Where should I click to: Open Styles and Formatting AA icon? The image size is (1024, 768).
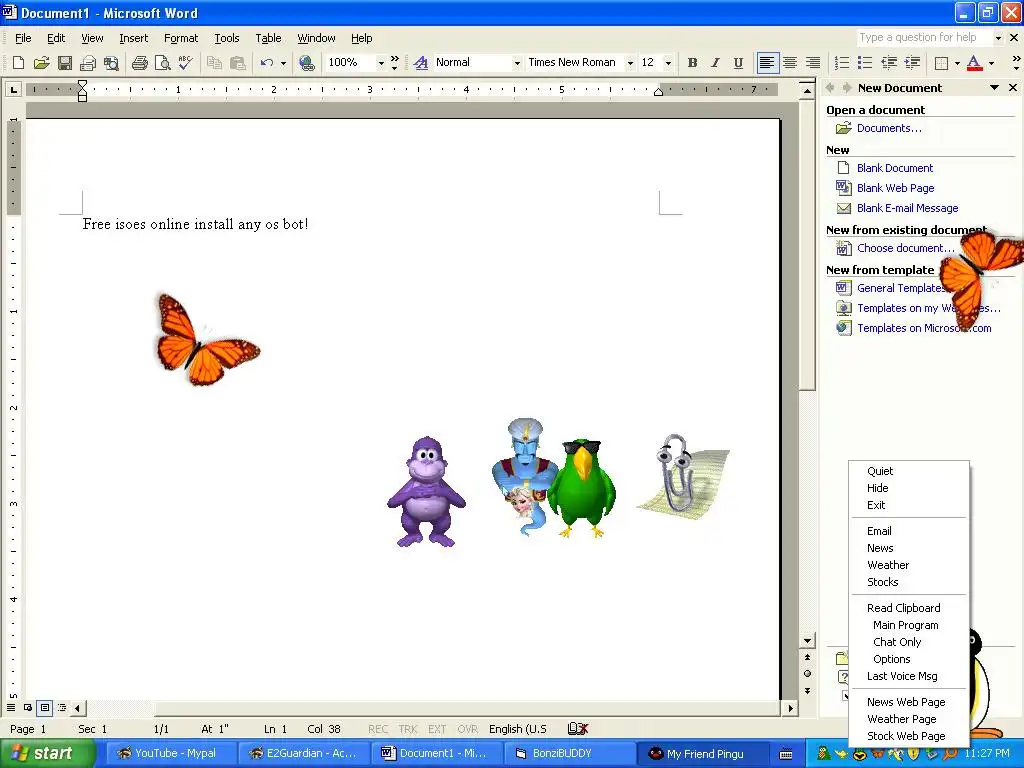[x=421, y=63]
